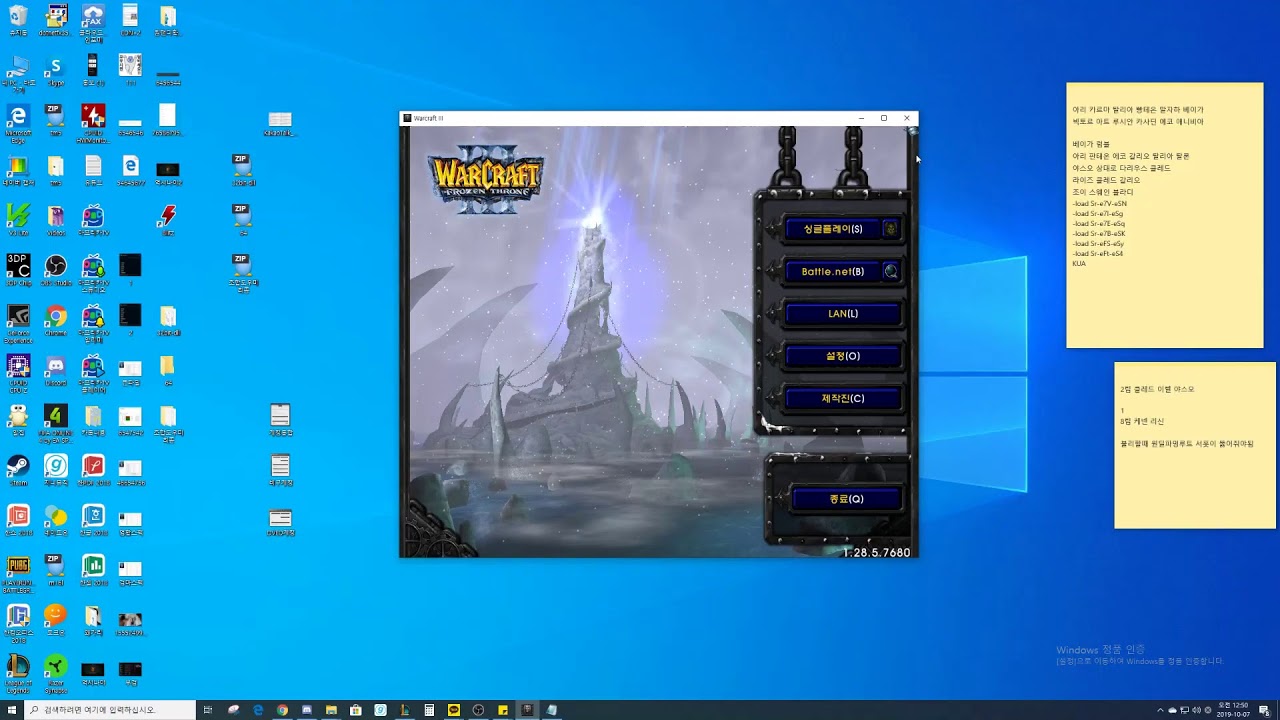Open the notification center icon

pos(1264,710)
